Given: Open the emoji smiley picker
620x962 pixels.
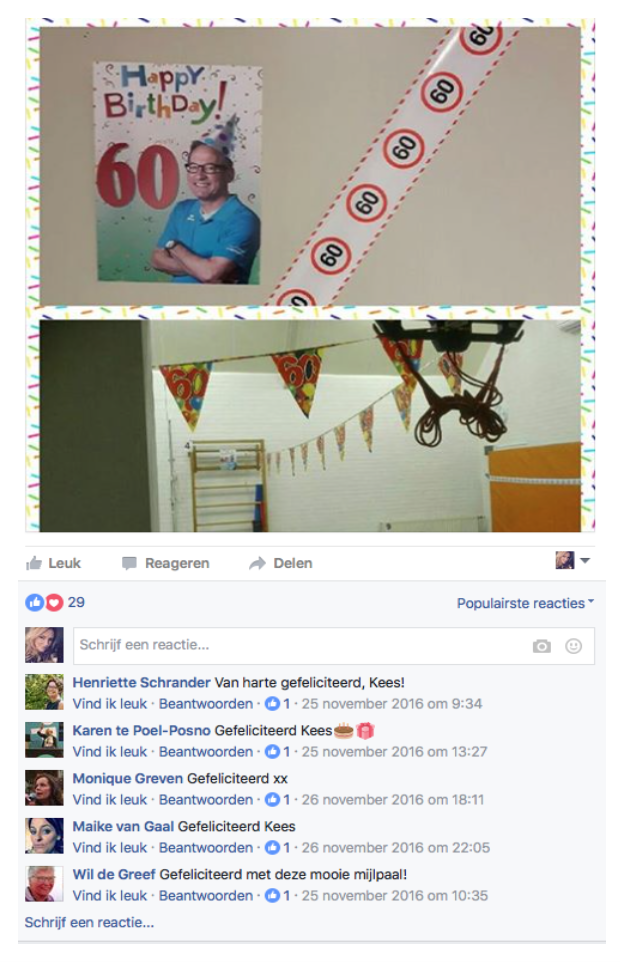Looking at the screenshot, I should tap(573, 646).
